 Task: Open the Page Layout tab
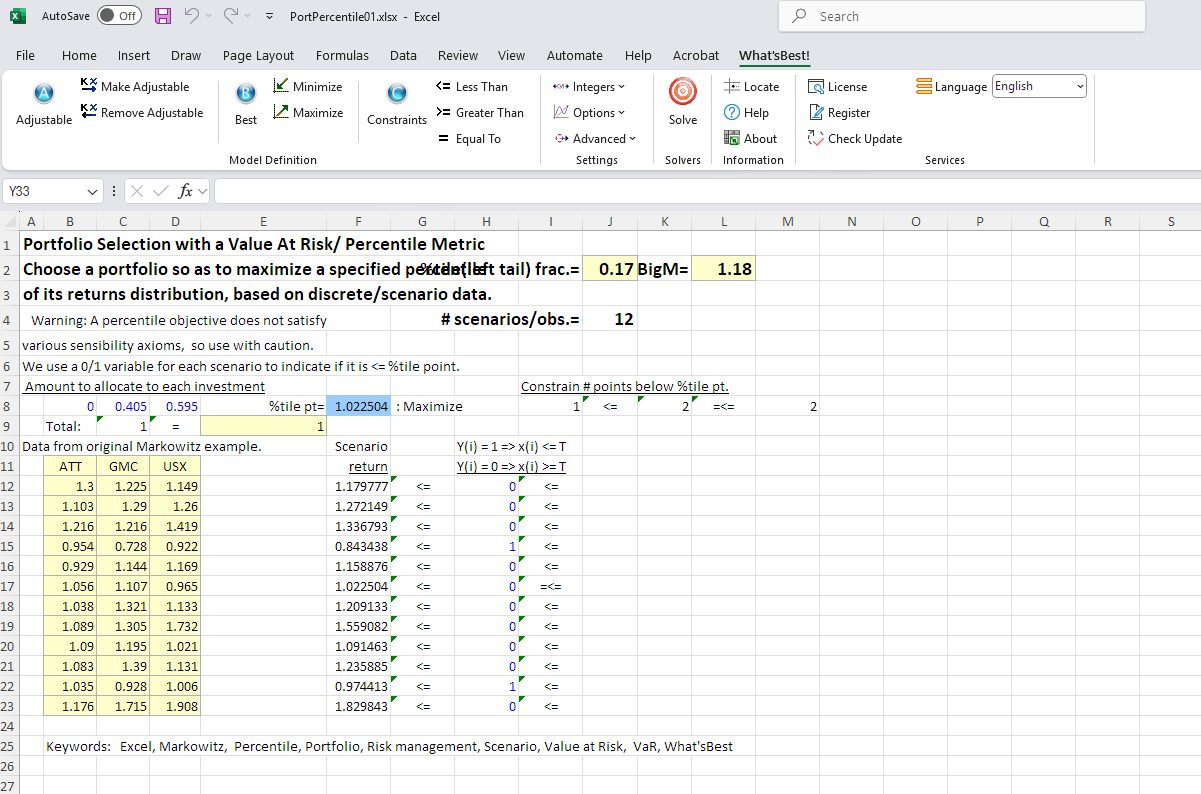pos(258,56)
